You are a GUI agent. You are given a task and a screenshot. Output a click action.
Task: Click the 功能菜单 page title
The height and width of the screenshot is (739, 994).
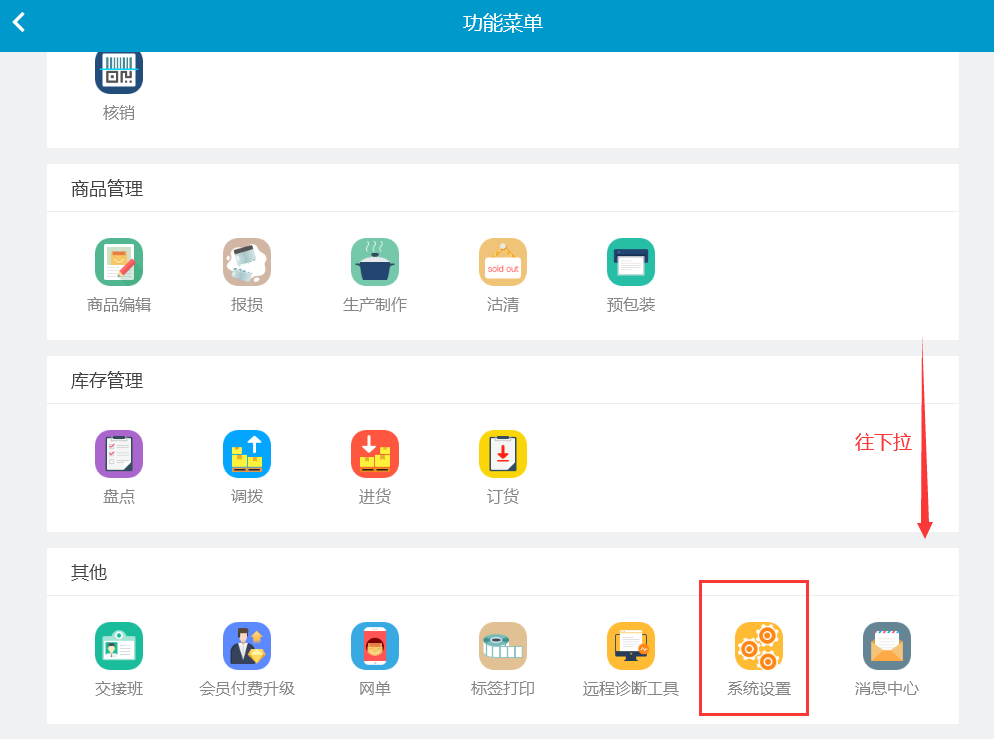coord(503,23)
